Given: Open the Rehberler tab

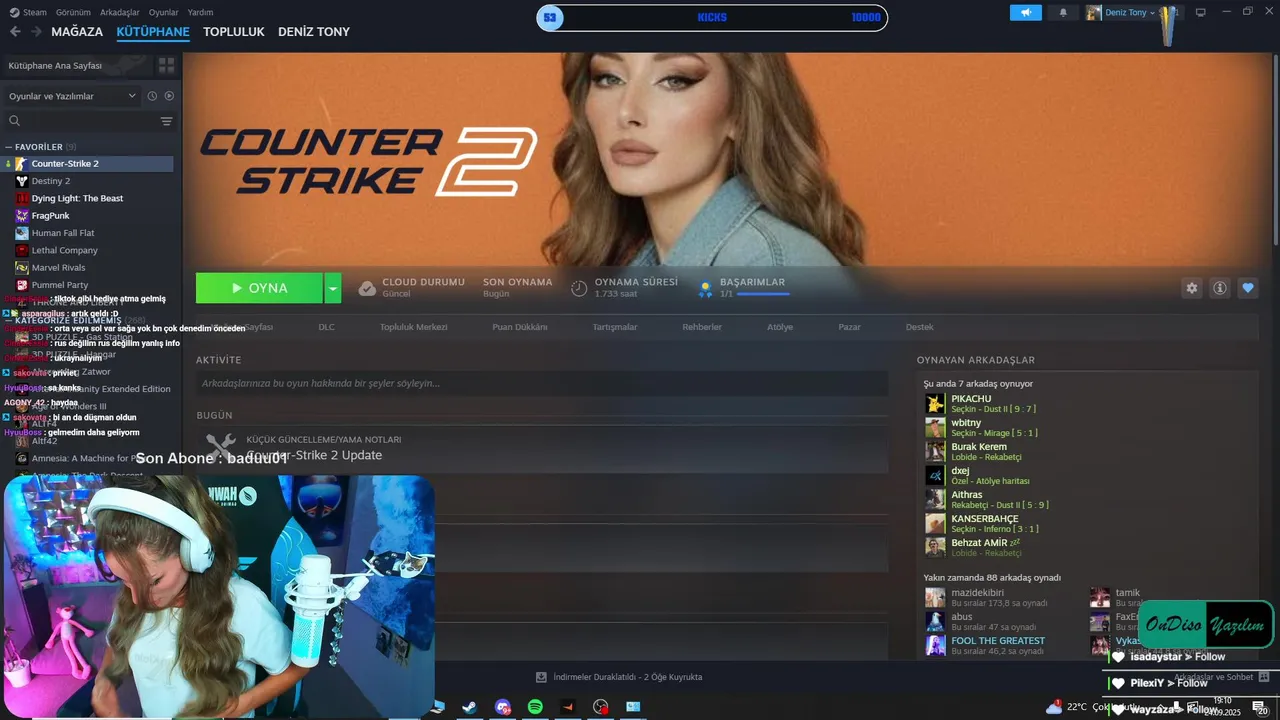Looking at the screenshot, I should [702, 327].
